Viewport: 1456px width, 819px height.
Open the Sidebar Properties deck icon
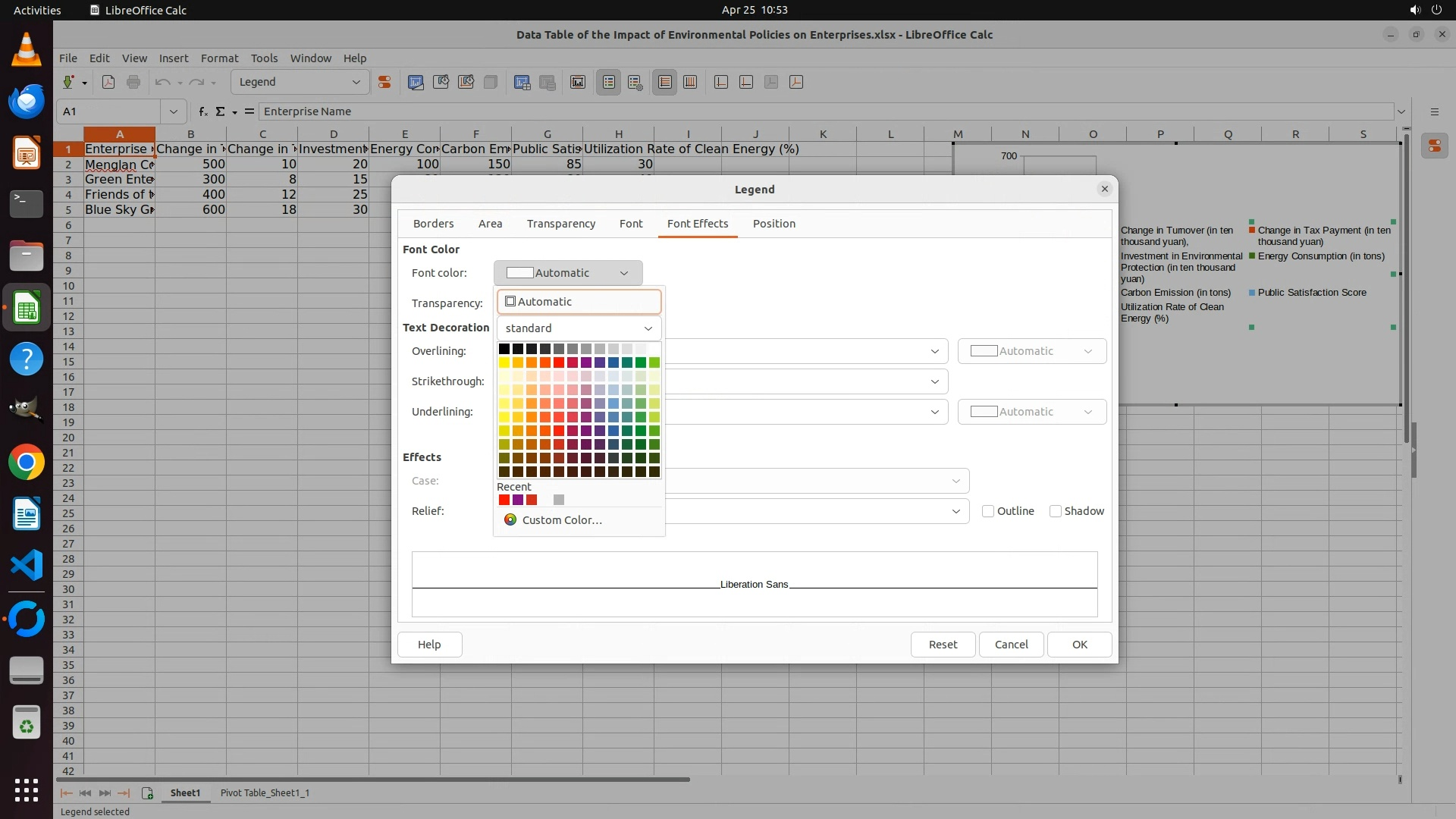[1434, 146]
